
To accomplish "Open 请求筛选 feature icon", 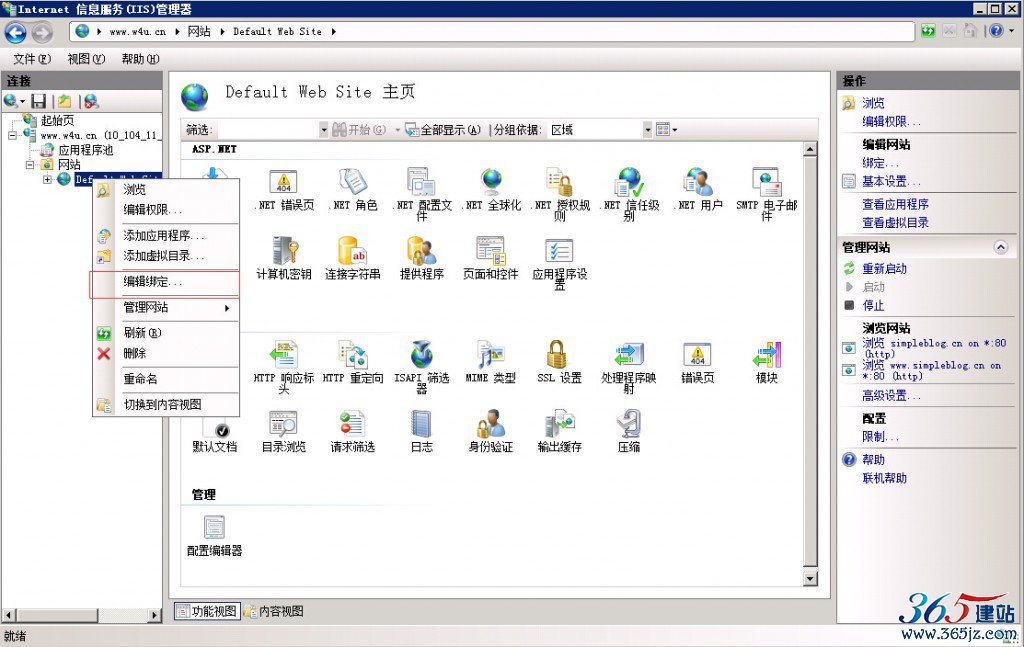I will click(x=353, y=424).
